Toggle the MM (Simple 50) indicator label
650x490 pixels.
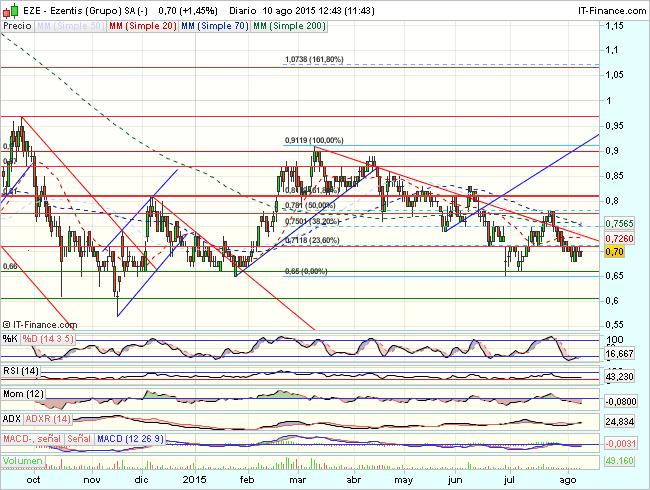point(70,26)
